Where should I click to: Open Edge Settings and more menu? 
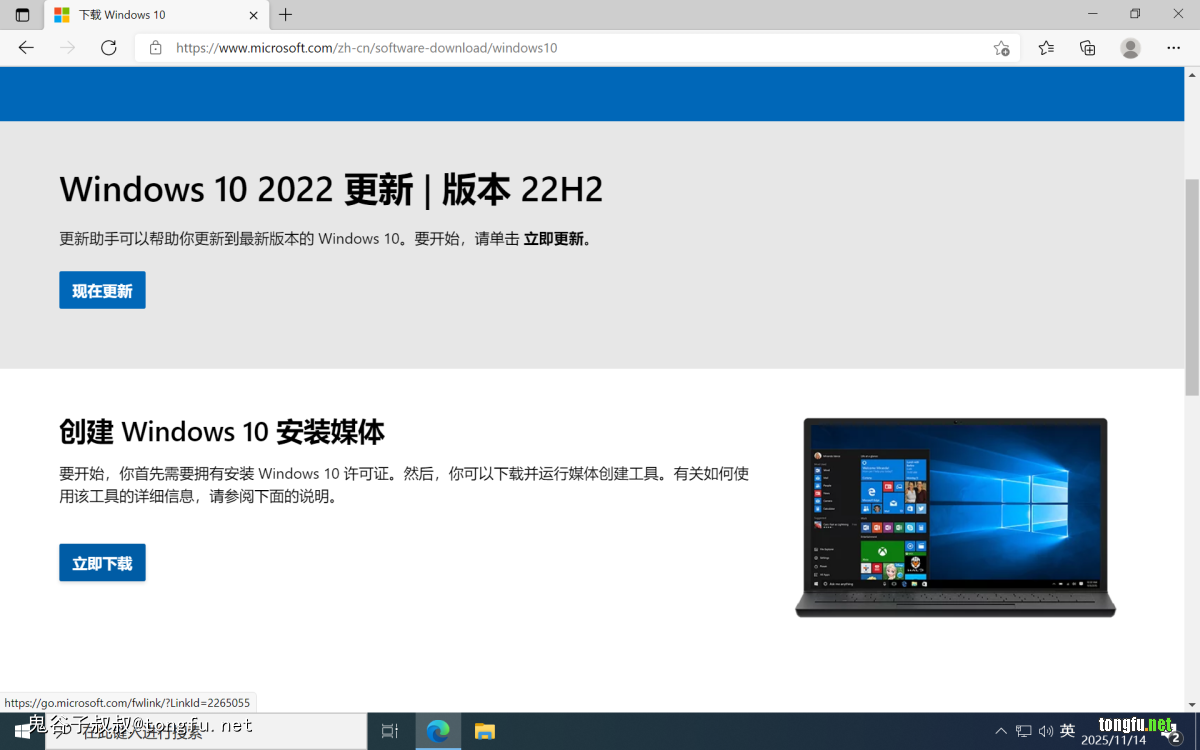coord(1173,48)
